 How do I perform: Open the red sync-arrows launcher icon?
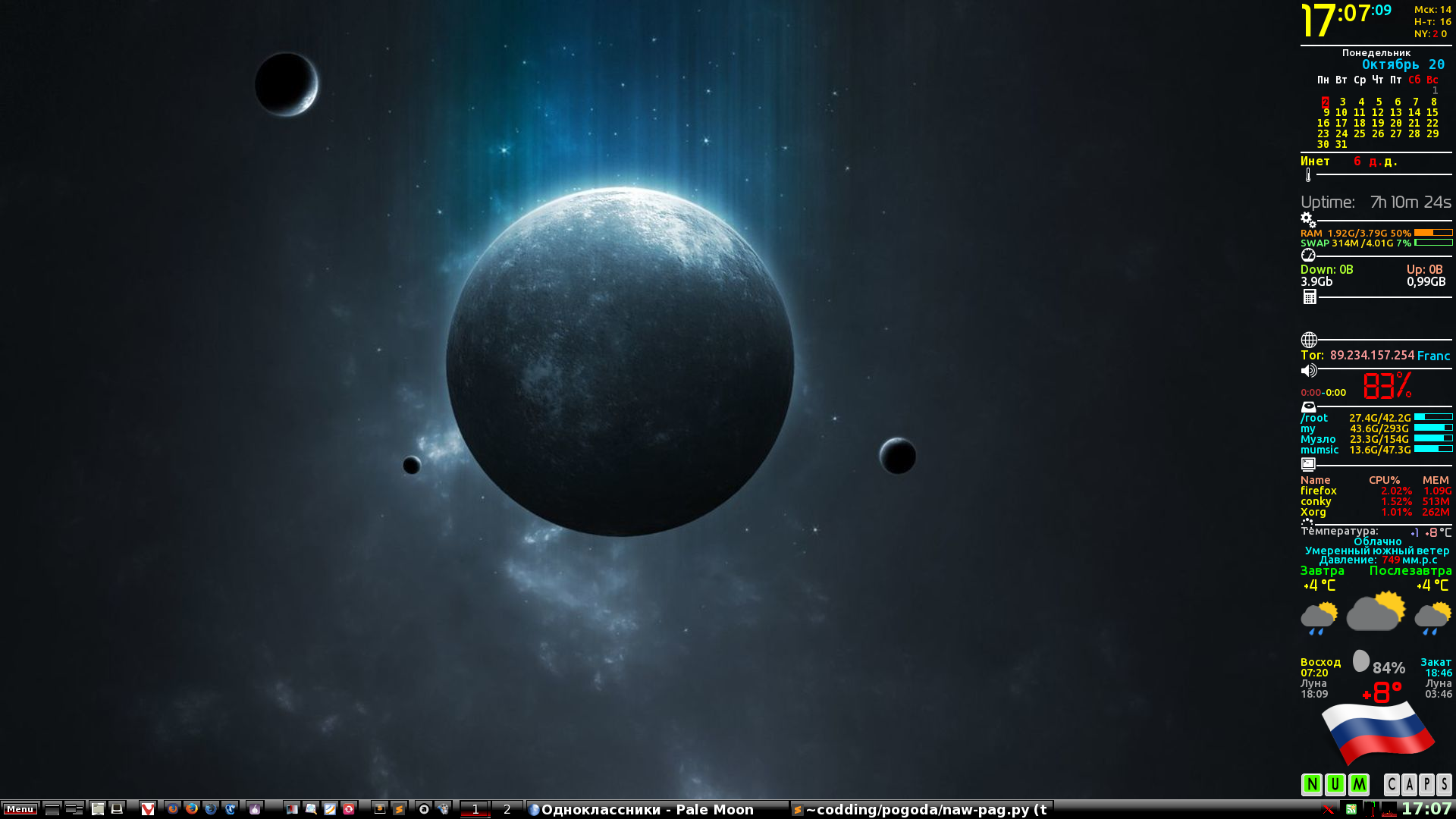[x=349, y=809]
